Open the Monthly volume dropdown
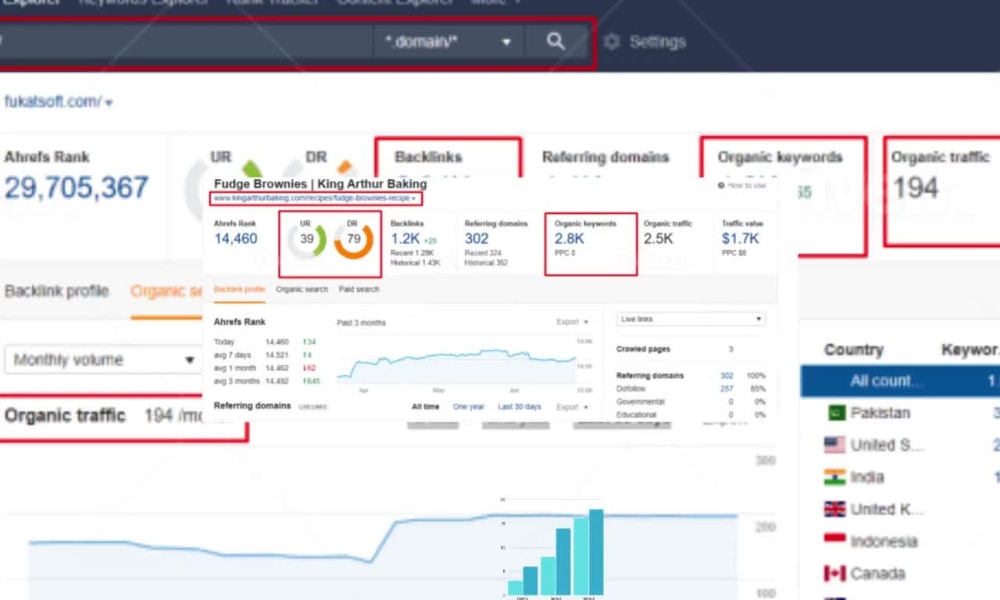The width and height of the screenshot is (1000, 600). click(x=102, y=360)
